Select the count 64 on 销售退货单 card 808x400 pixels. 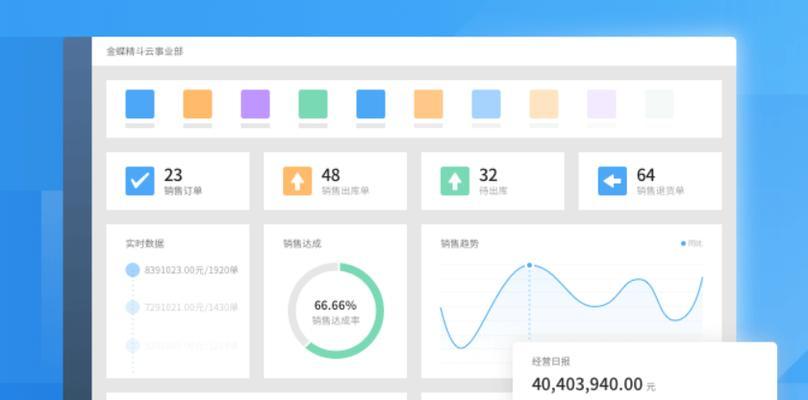click(646, 175)
